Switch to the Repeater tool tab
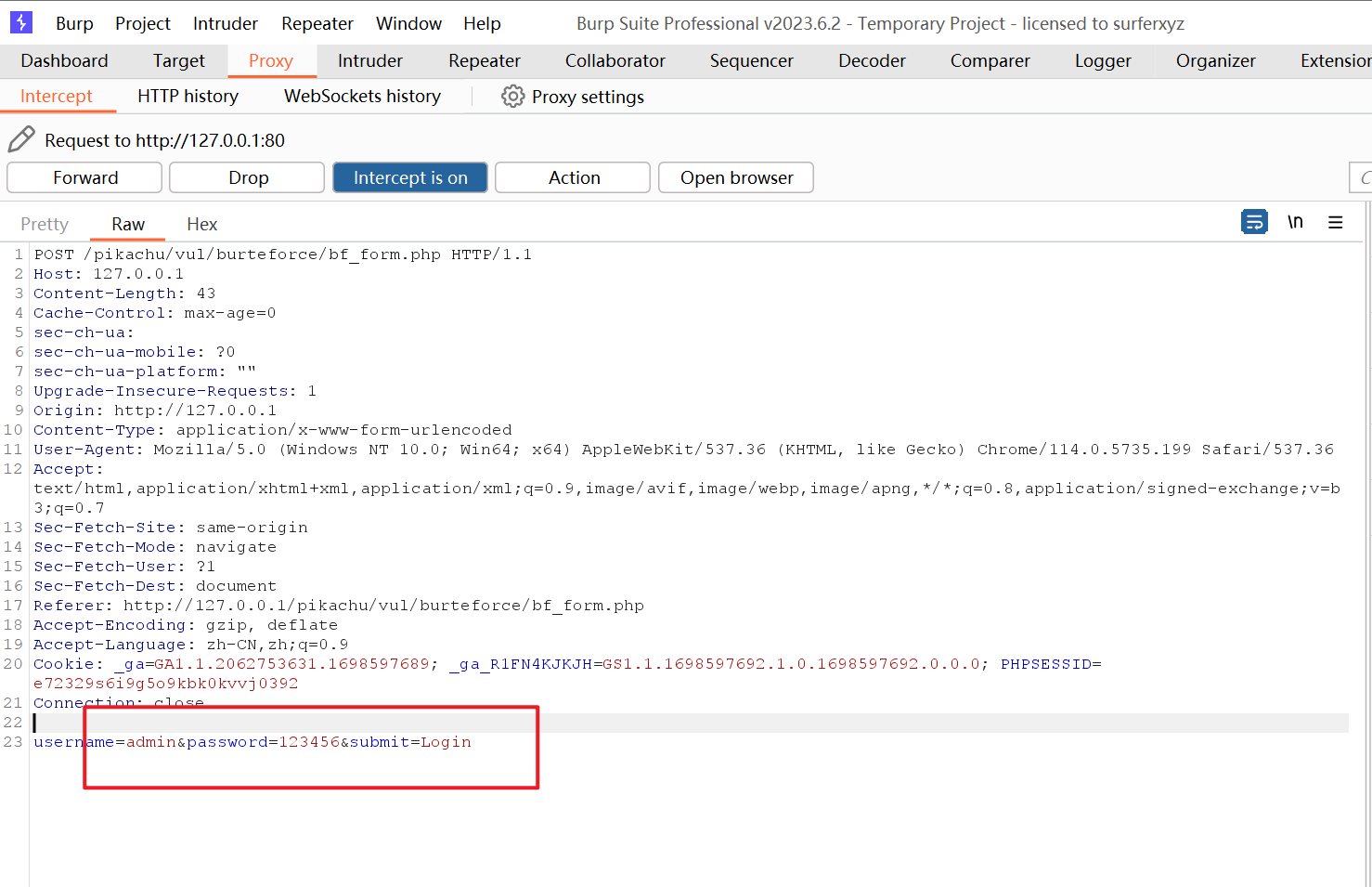 point(484,61)
